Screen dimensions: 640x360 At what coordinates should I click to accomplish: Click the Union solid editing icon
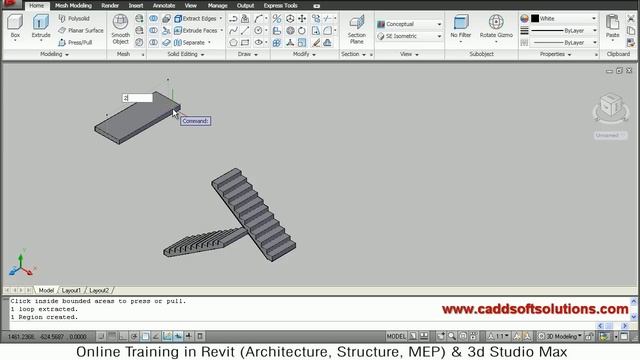(x=153, y=18)
